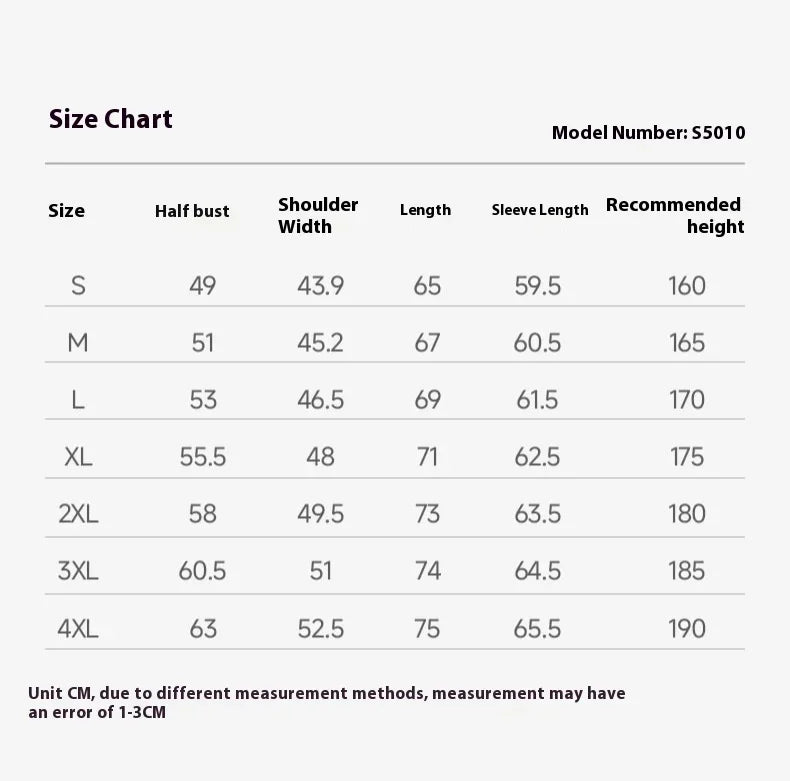Select the 3XL size row label

pos(78,571)
